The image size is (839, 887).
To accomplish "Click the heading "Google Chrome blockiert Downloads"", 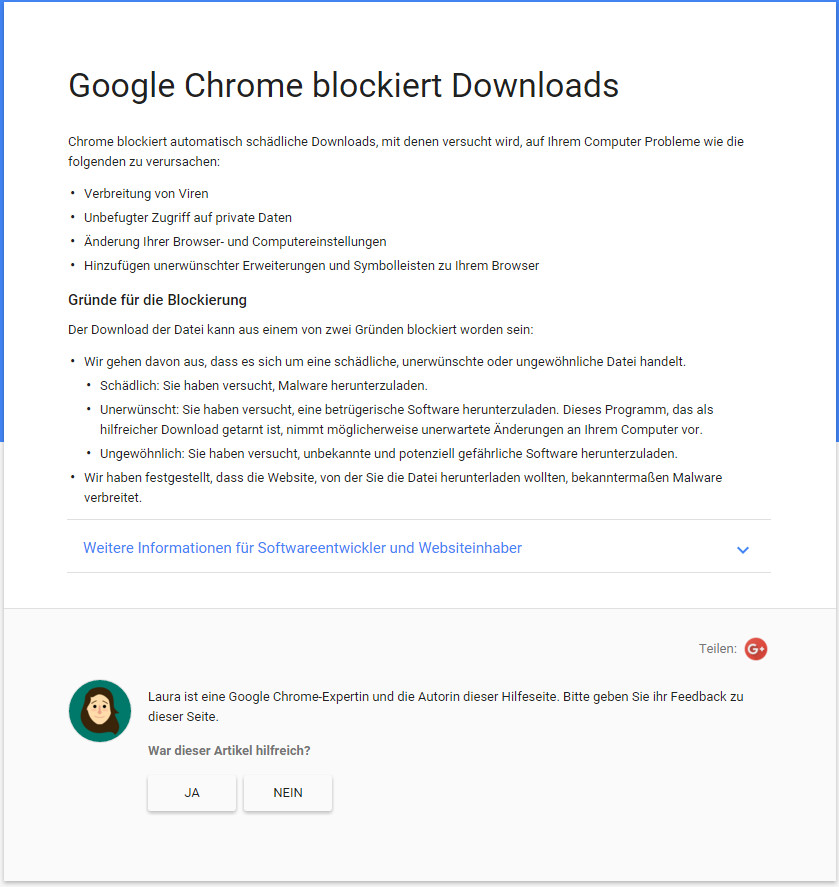I will click(343, 86).
